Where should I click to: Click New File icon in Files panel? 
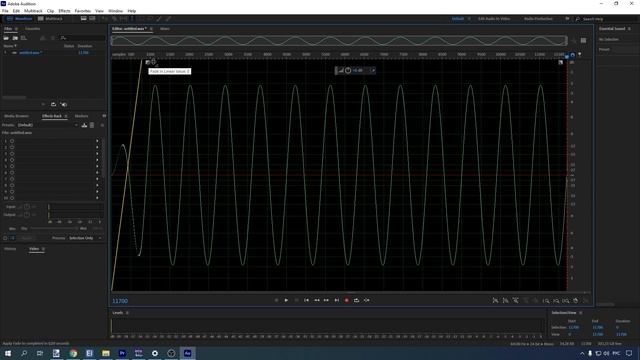tap(24, 38)
